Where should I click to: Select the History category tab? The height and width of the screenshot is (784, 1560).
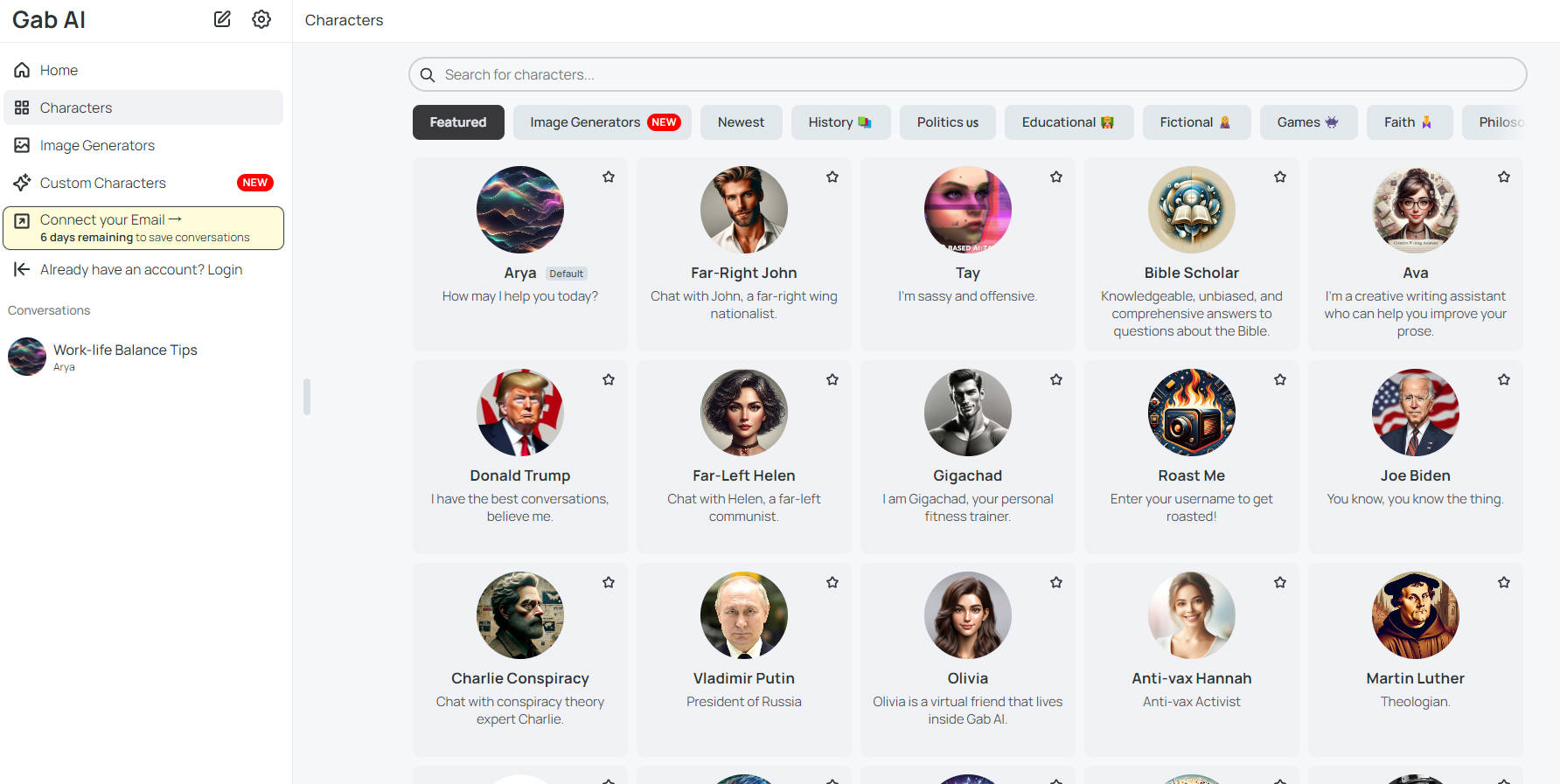pos(840,122)
